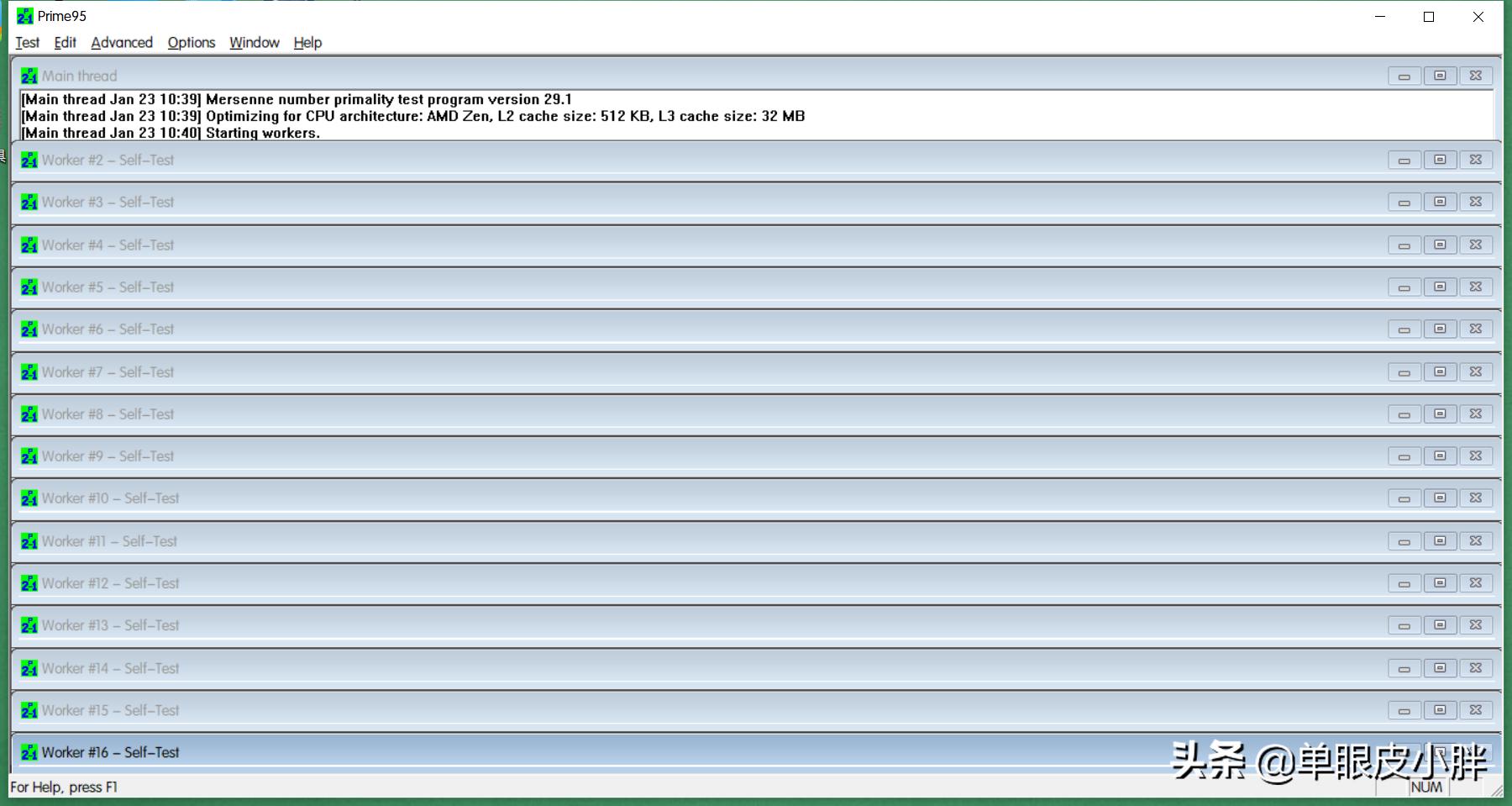Maximize the Worker #15 window

click(x=1440, y=710)
